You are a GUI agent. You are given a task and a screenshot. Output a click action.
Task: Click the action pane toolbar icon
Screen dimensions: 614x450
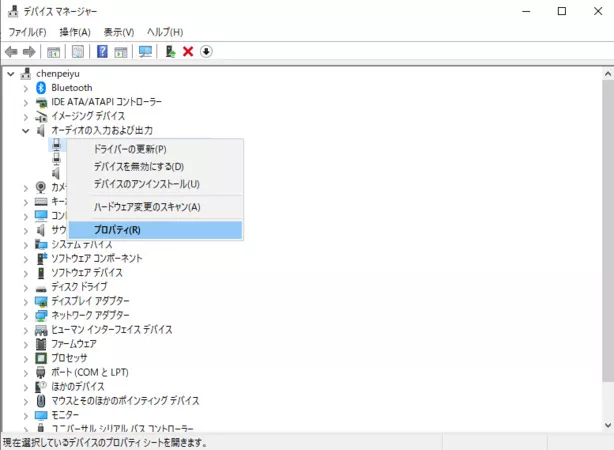pos(121,52)
